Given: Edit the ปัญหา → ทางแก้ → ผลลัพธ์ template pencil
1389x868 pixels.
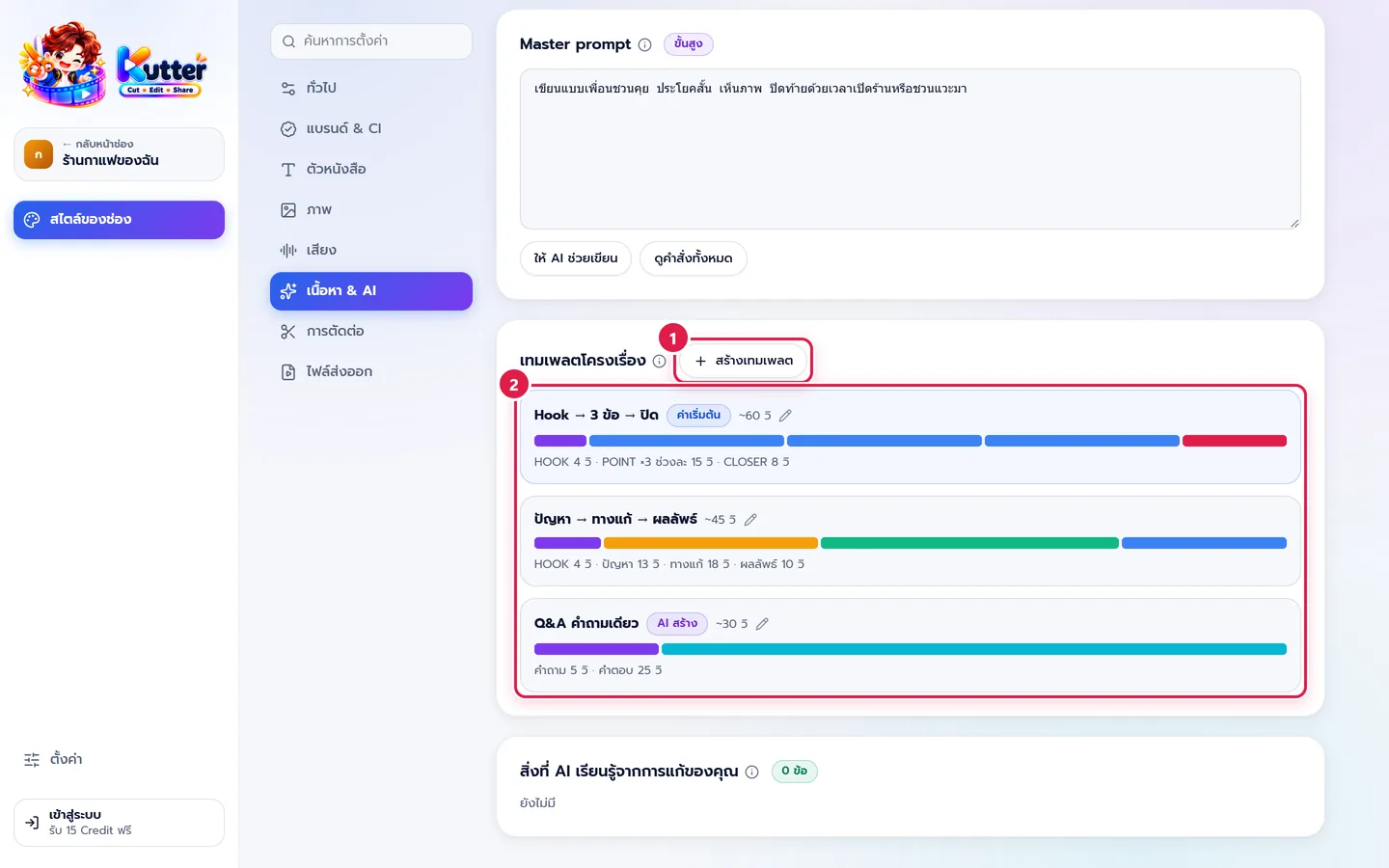Looking at the screenshot, I should pos(750,520).
